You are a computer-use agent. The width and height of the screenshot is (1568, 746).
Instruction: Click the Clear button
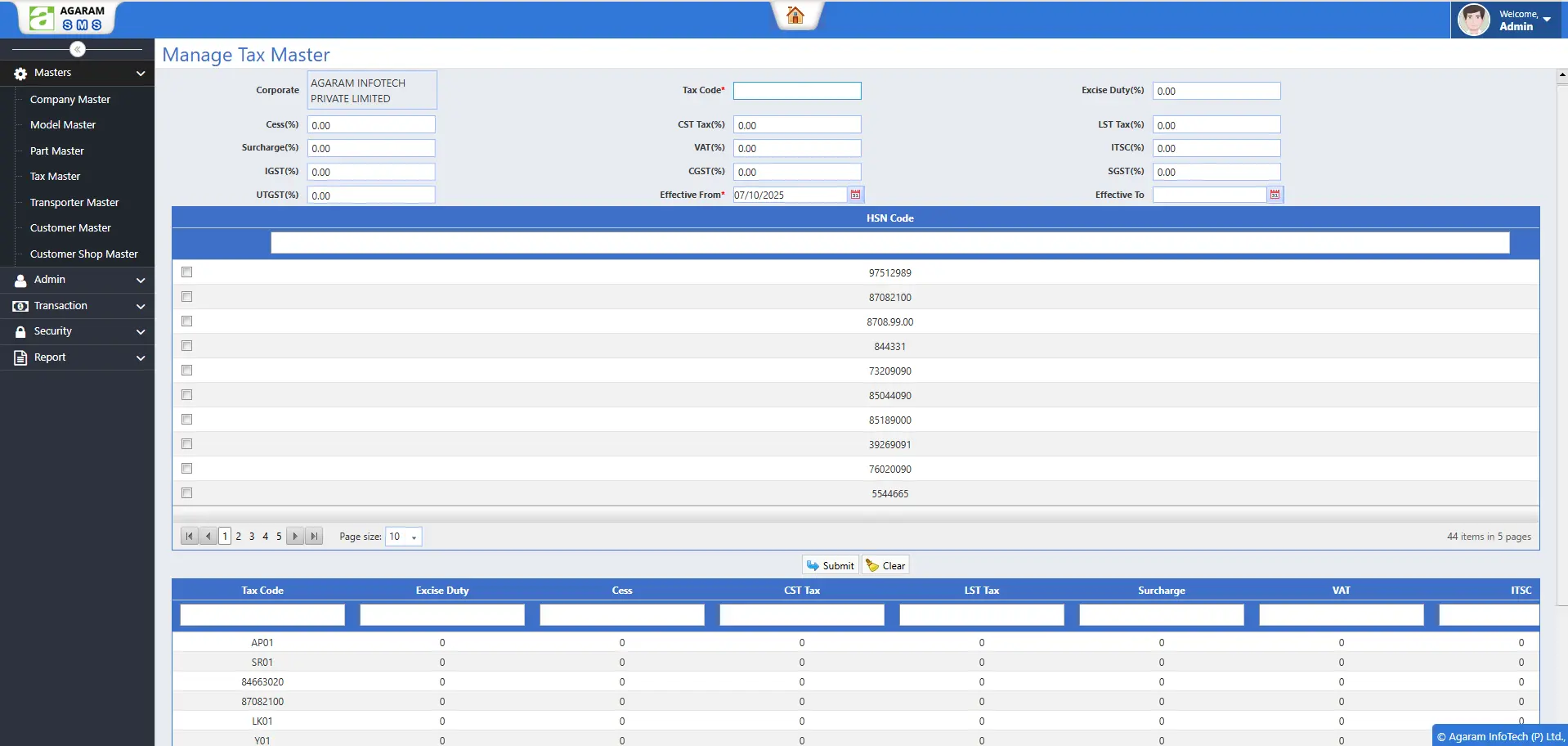885,564
